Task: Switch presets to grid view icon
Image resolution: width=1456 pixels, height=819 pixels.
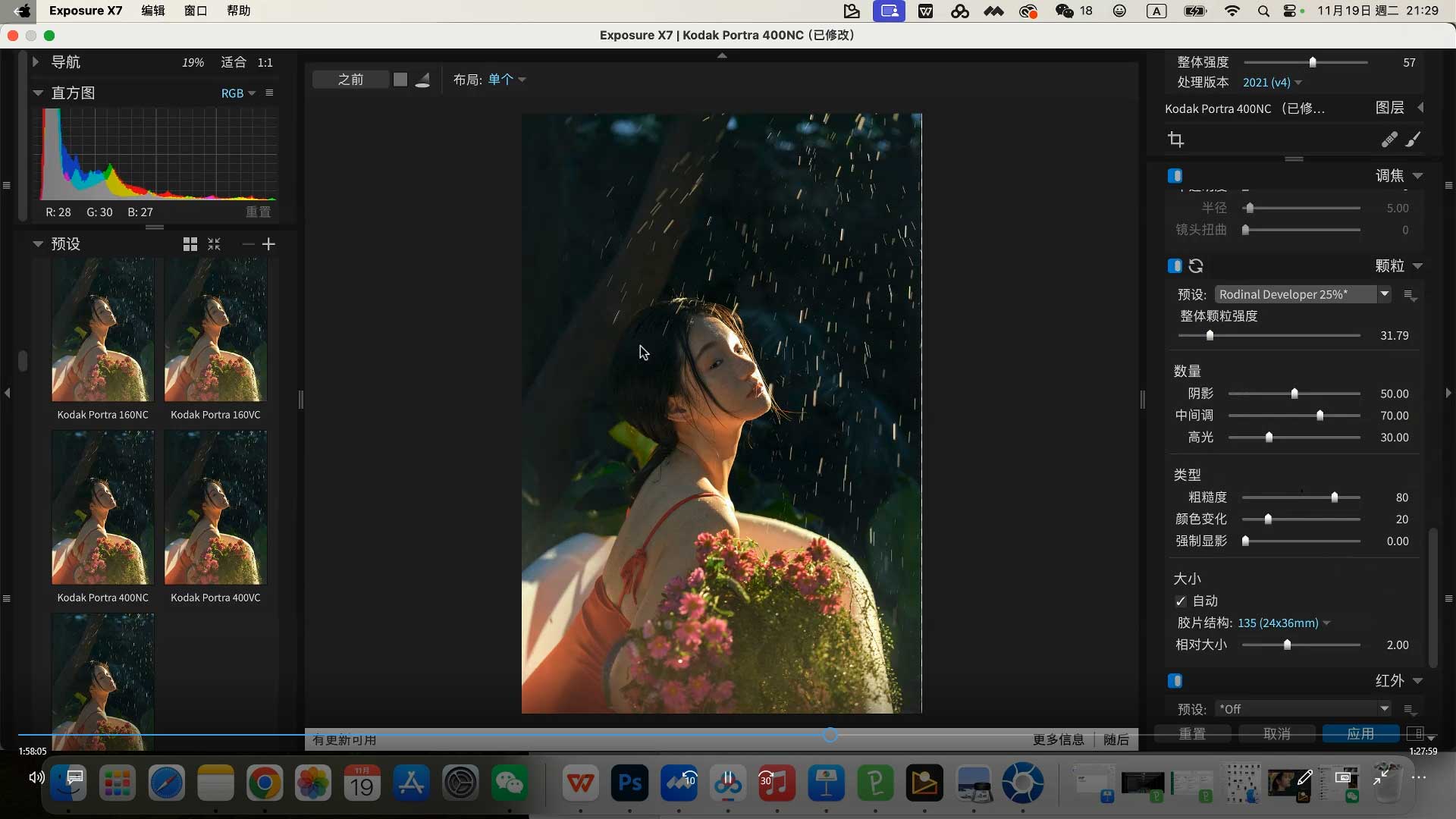Action: (190, 244)
